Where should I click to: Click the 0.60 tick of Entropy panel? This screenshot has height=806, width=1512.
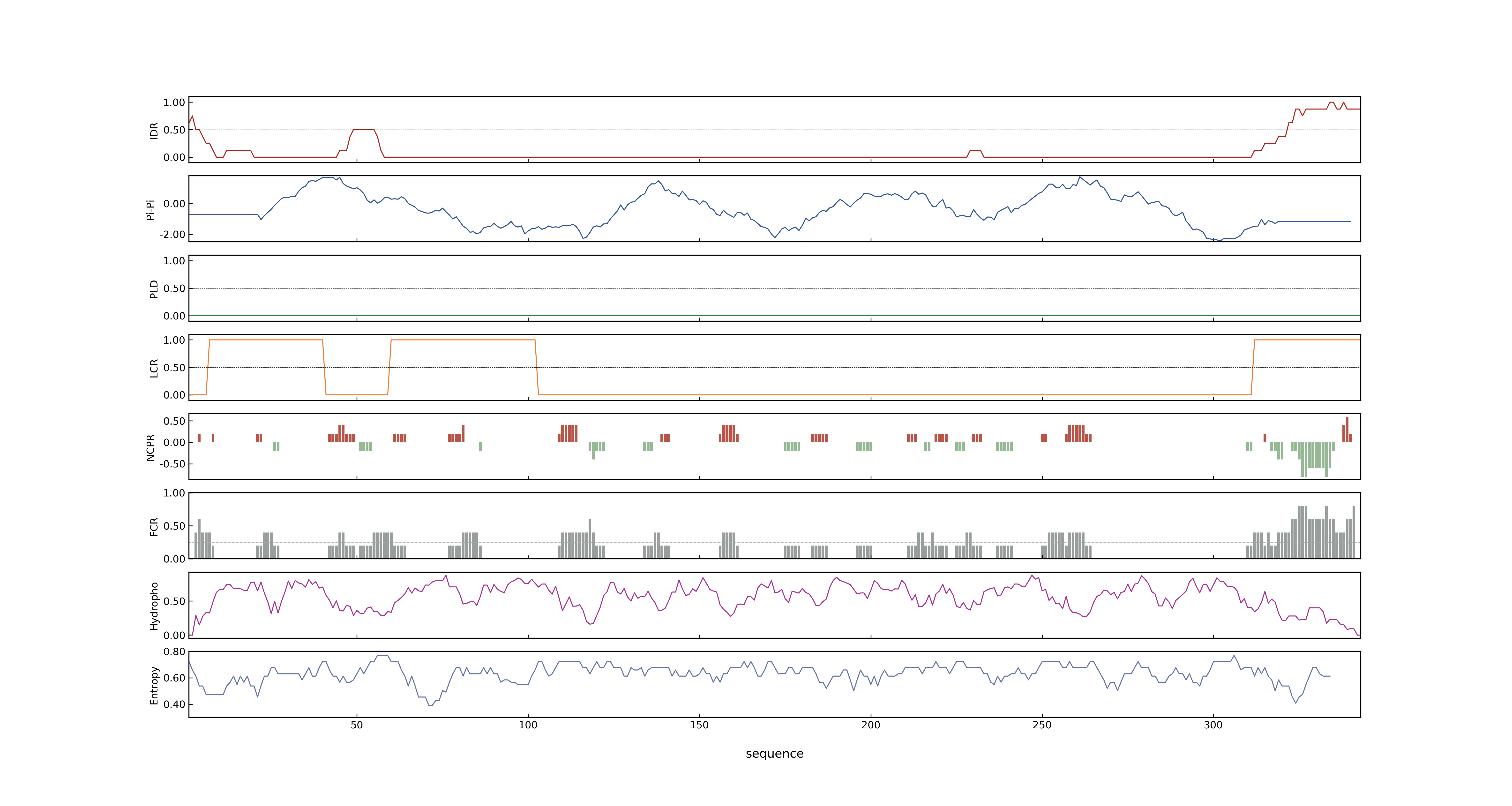[174, 678]
